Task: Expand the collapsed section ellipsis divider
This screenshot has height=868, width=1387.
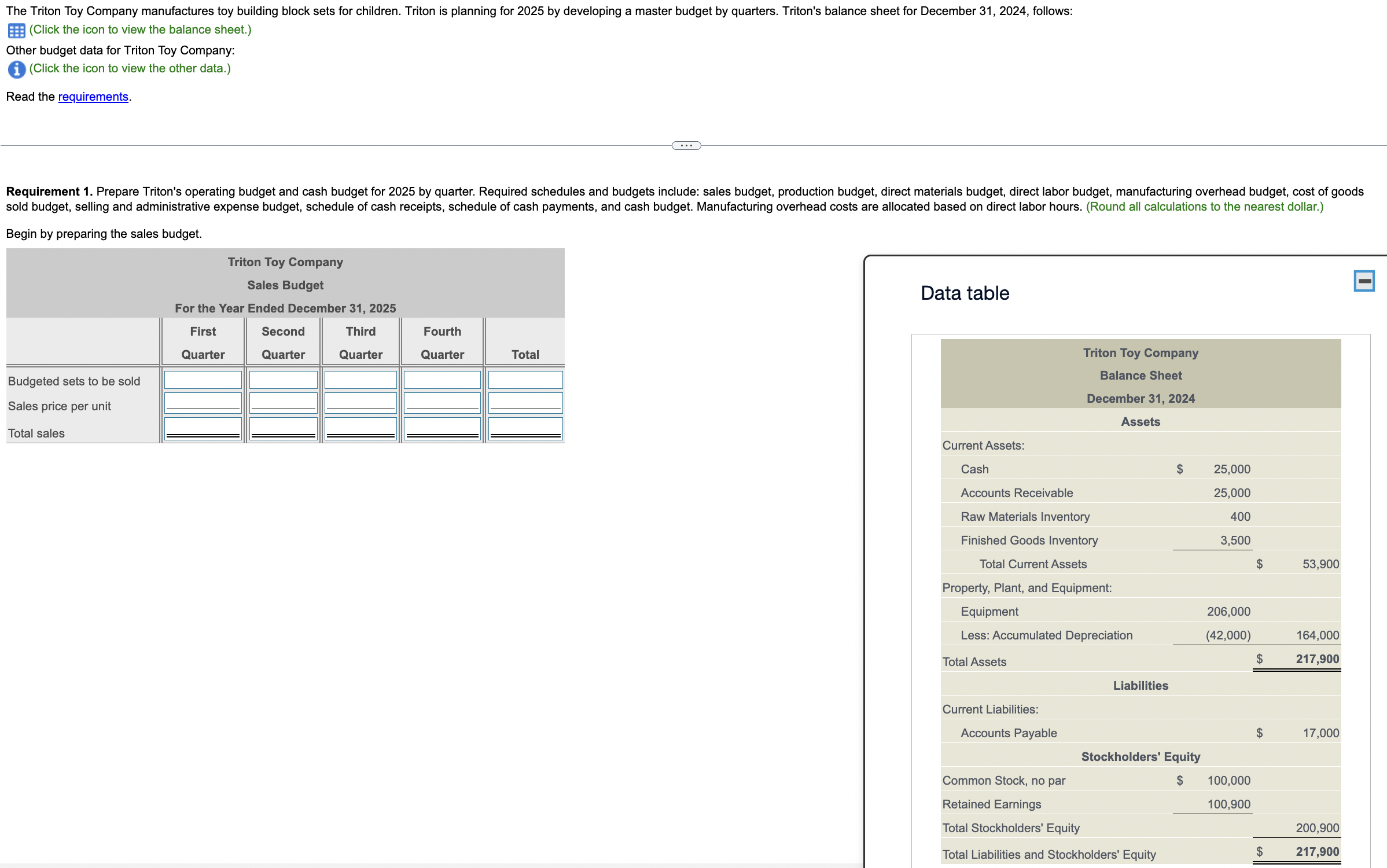Action: pyautogui.click(x=686, y=145)
